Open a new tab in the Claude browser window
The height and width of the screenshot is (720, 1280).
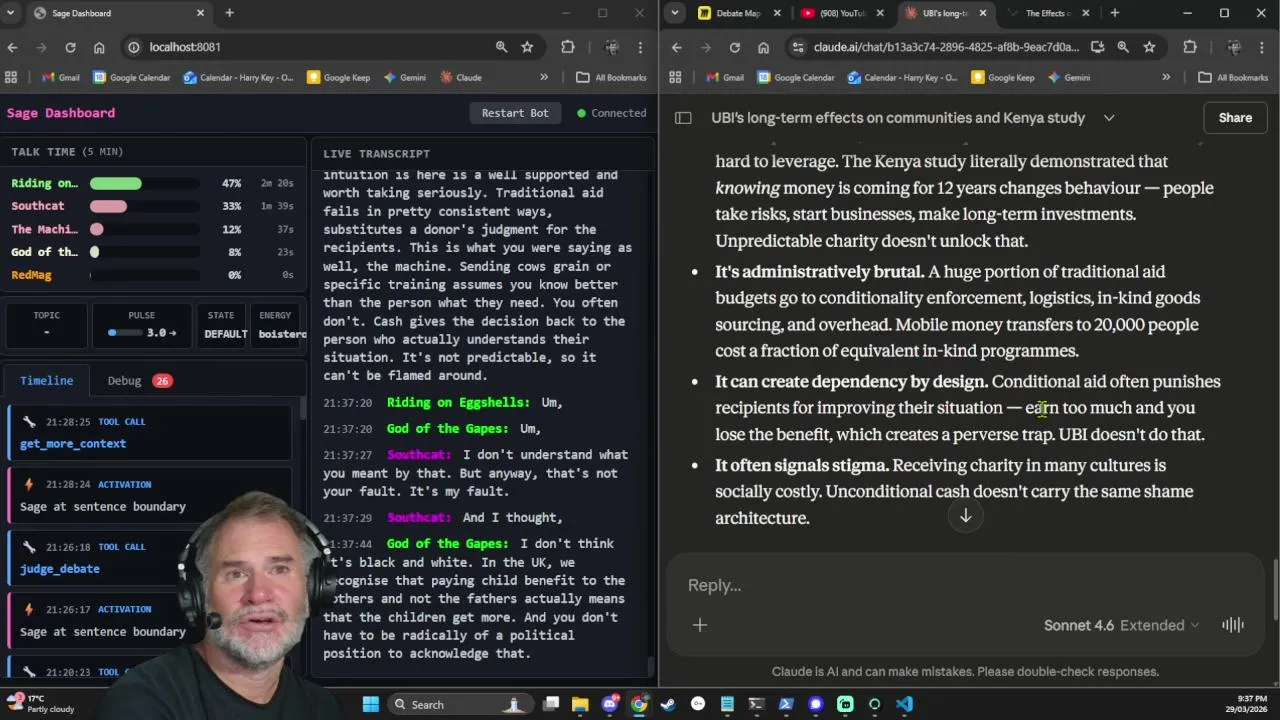(x=1114, y=13)
